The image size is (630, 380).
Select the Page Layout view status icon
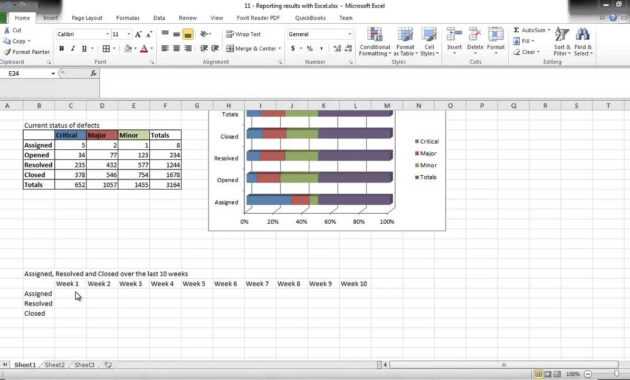point(548,374)
